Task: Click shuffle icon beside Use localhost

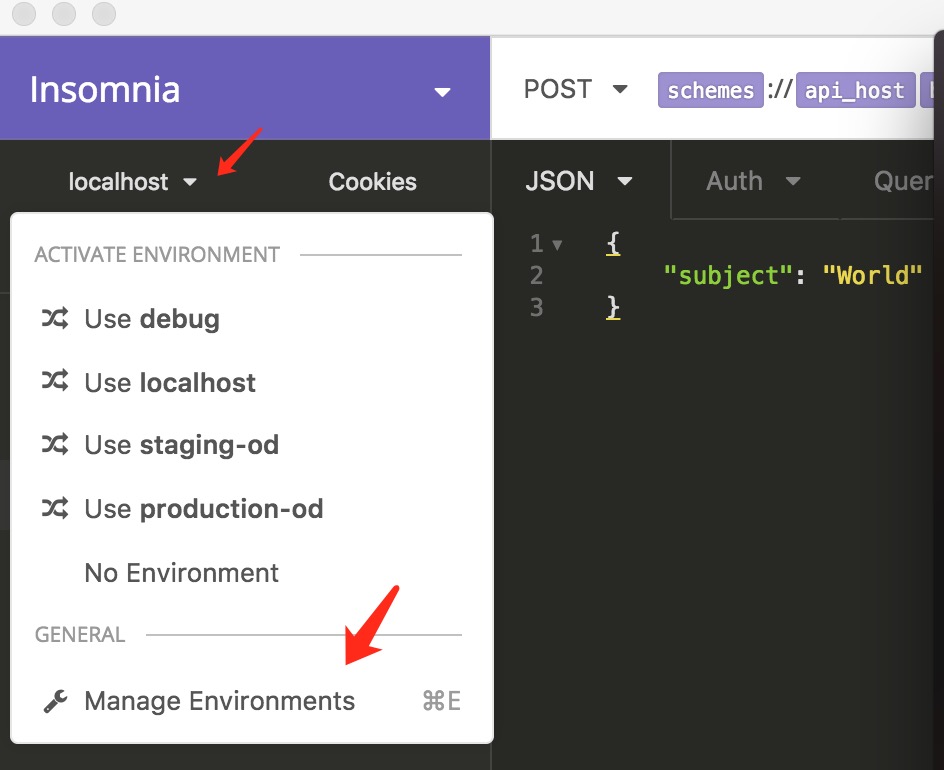Action: click(54, 382)
